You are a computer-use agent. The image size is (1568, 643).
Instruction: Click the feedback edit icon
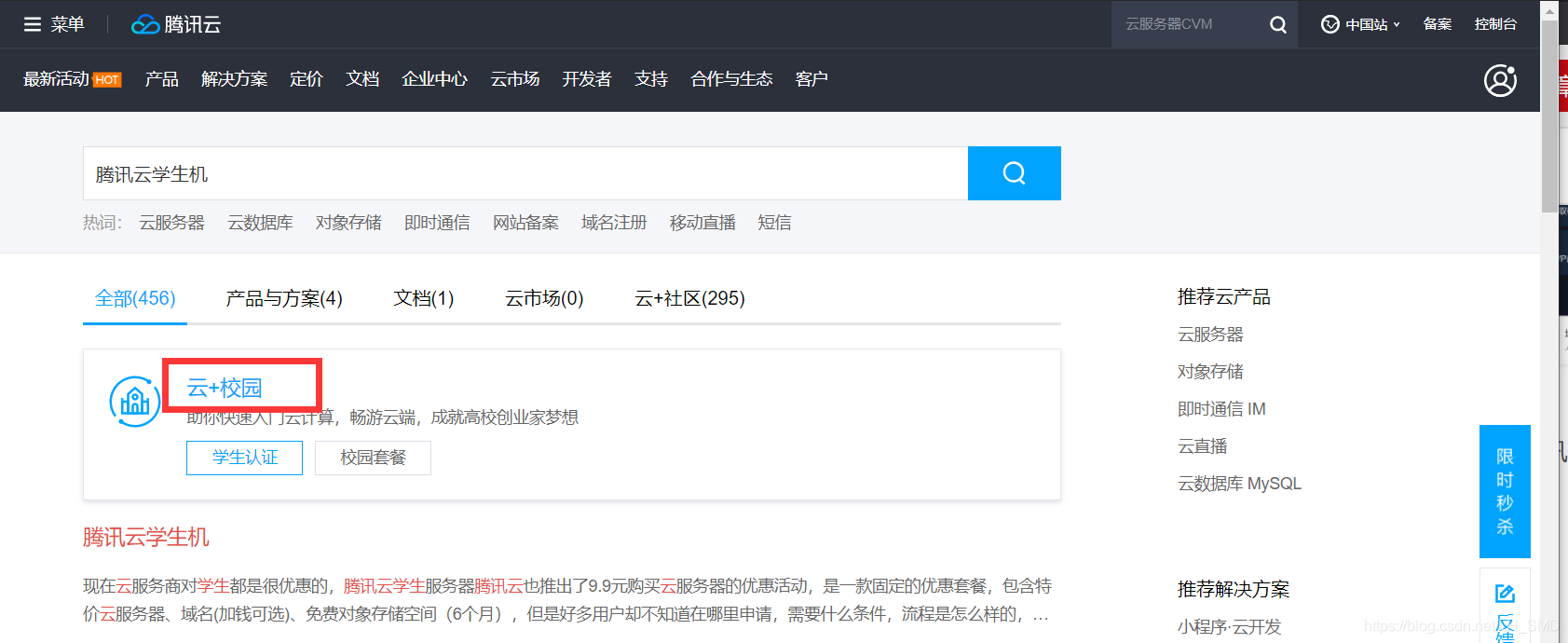tap(1505, 594)
